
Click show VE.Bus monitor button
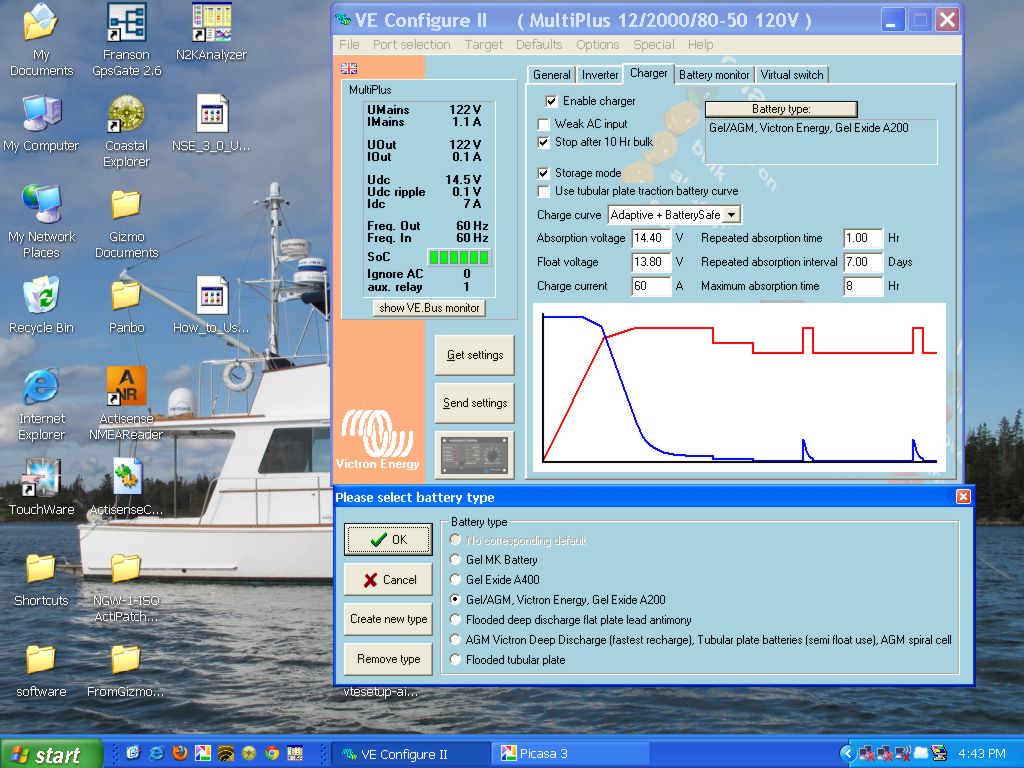click(x=429, y=308)
